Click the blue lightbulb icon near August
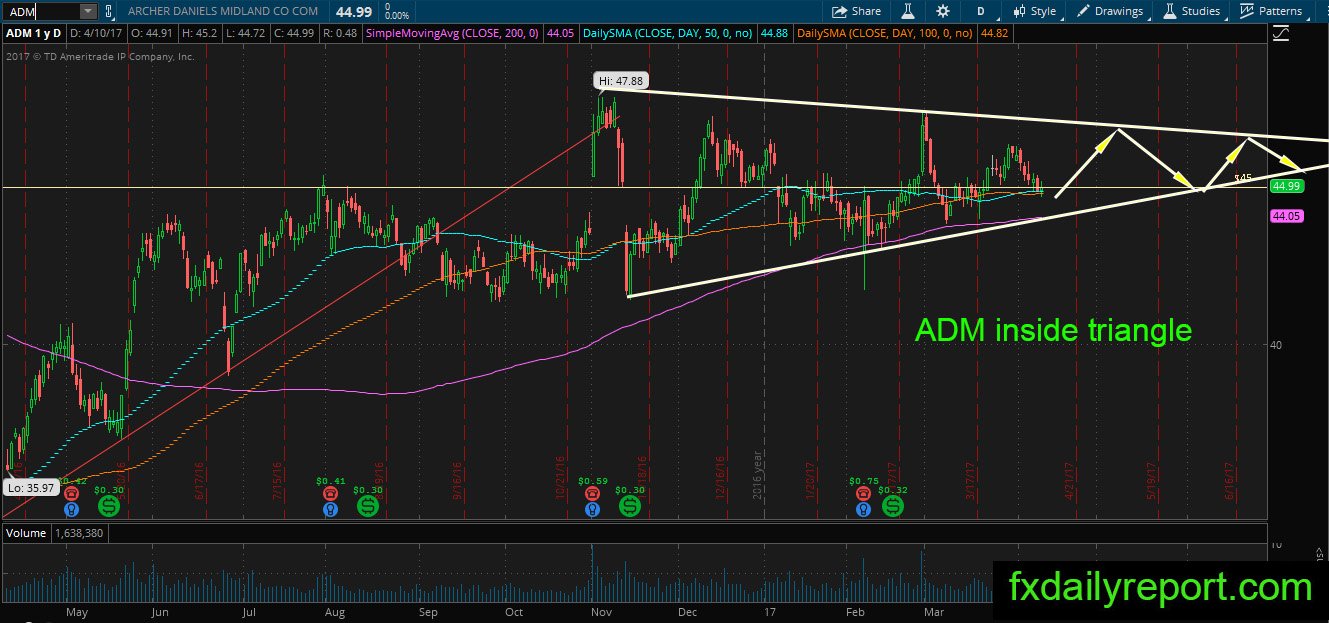 tap(330, 509)
